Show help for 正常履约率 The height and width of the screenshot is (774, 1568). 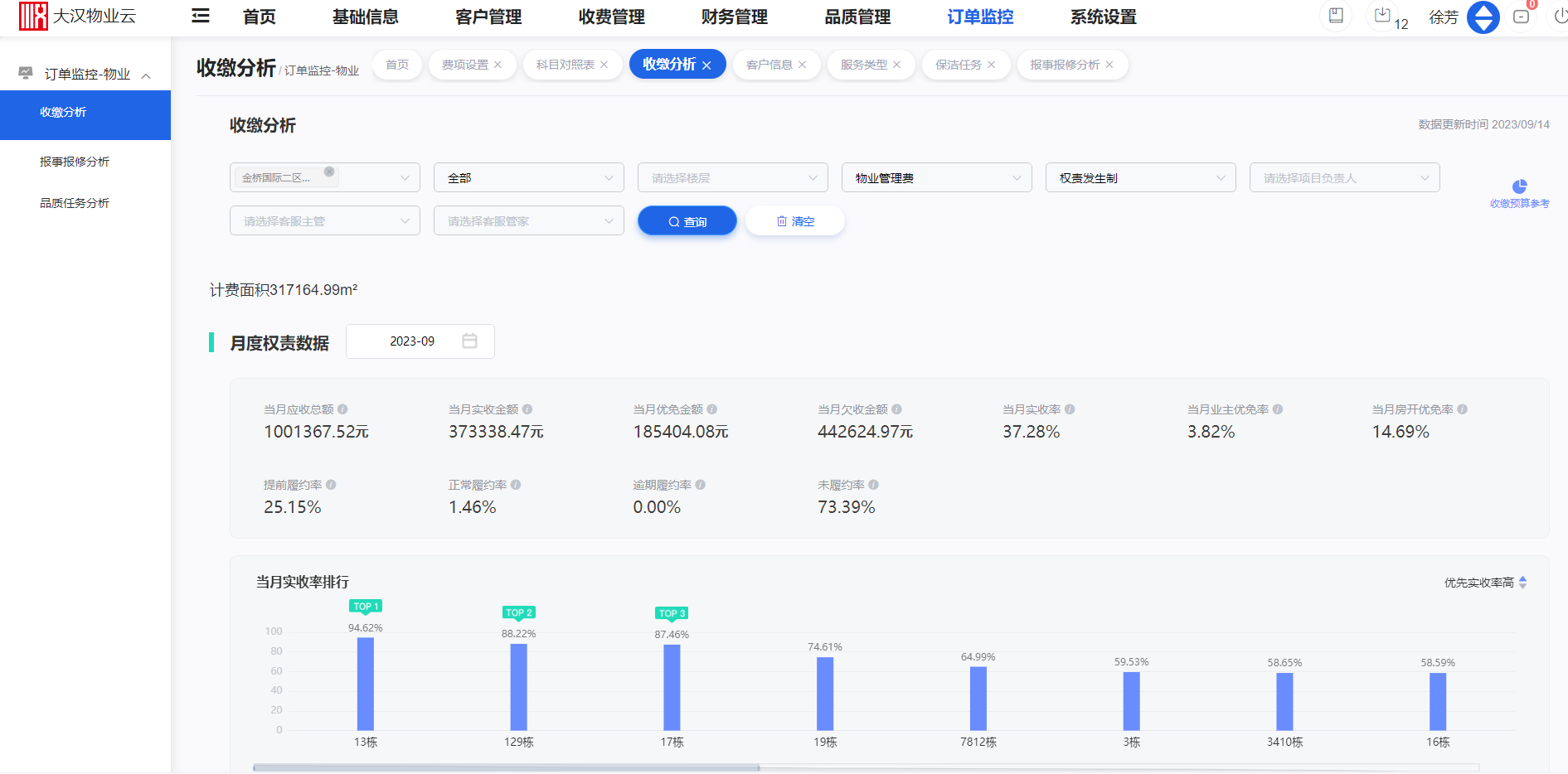coord(516,485)
